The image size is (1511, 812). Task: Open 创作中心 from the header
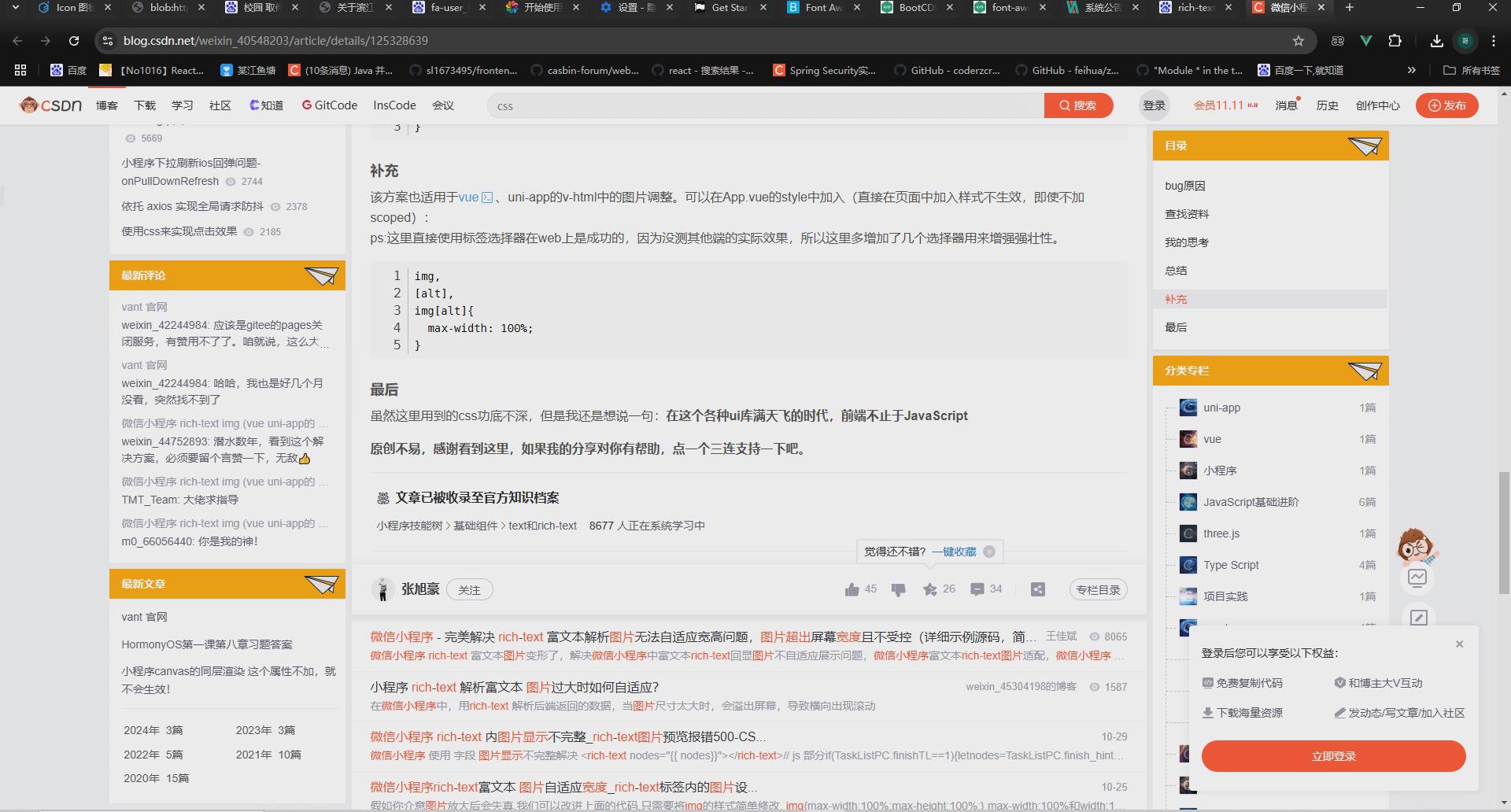(x=1377, y=105)
